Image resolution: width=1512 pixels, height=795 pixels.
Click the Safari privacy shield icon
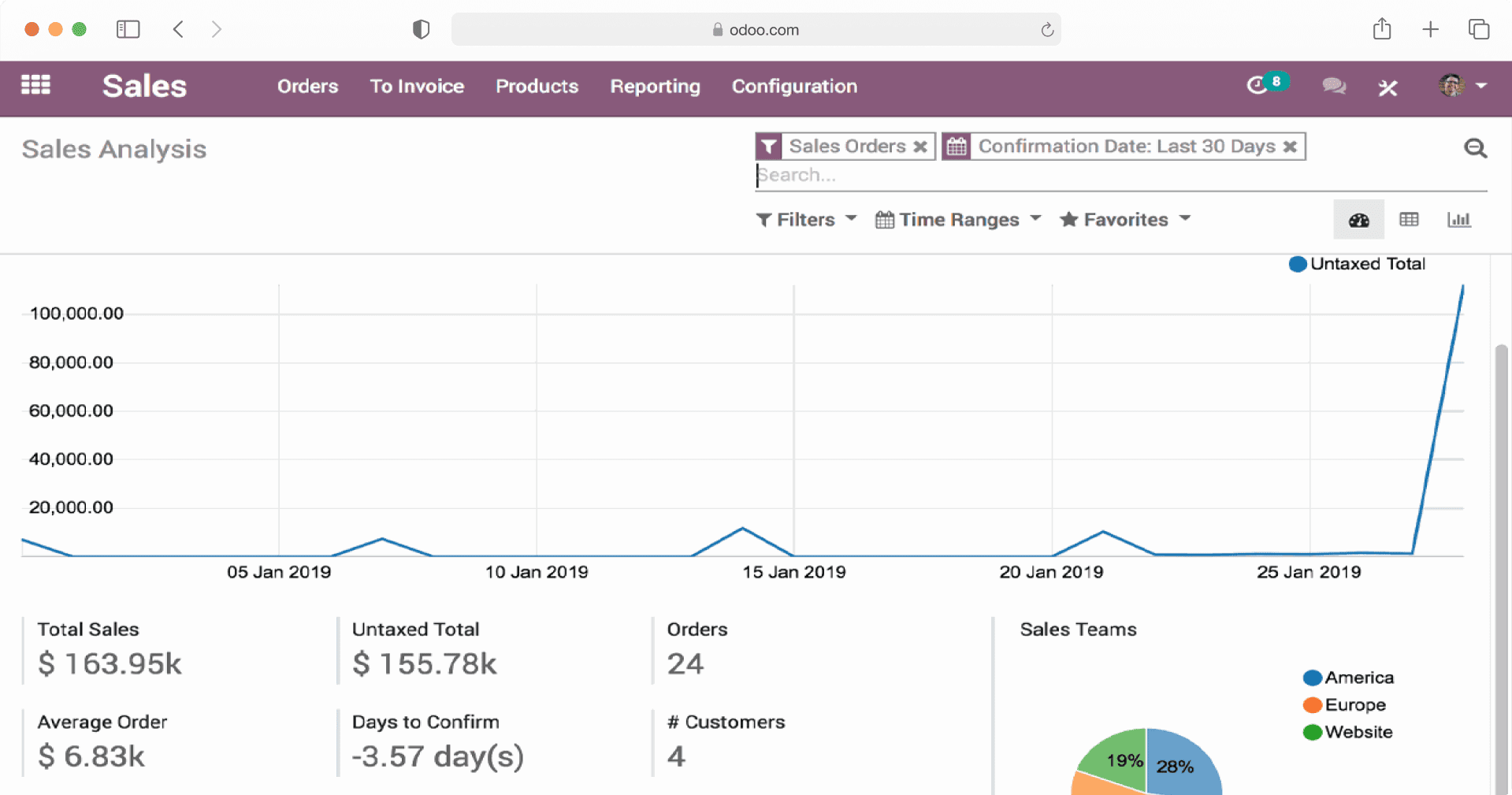pyautogui.click(x=421, y=29)
